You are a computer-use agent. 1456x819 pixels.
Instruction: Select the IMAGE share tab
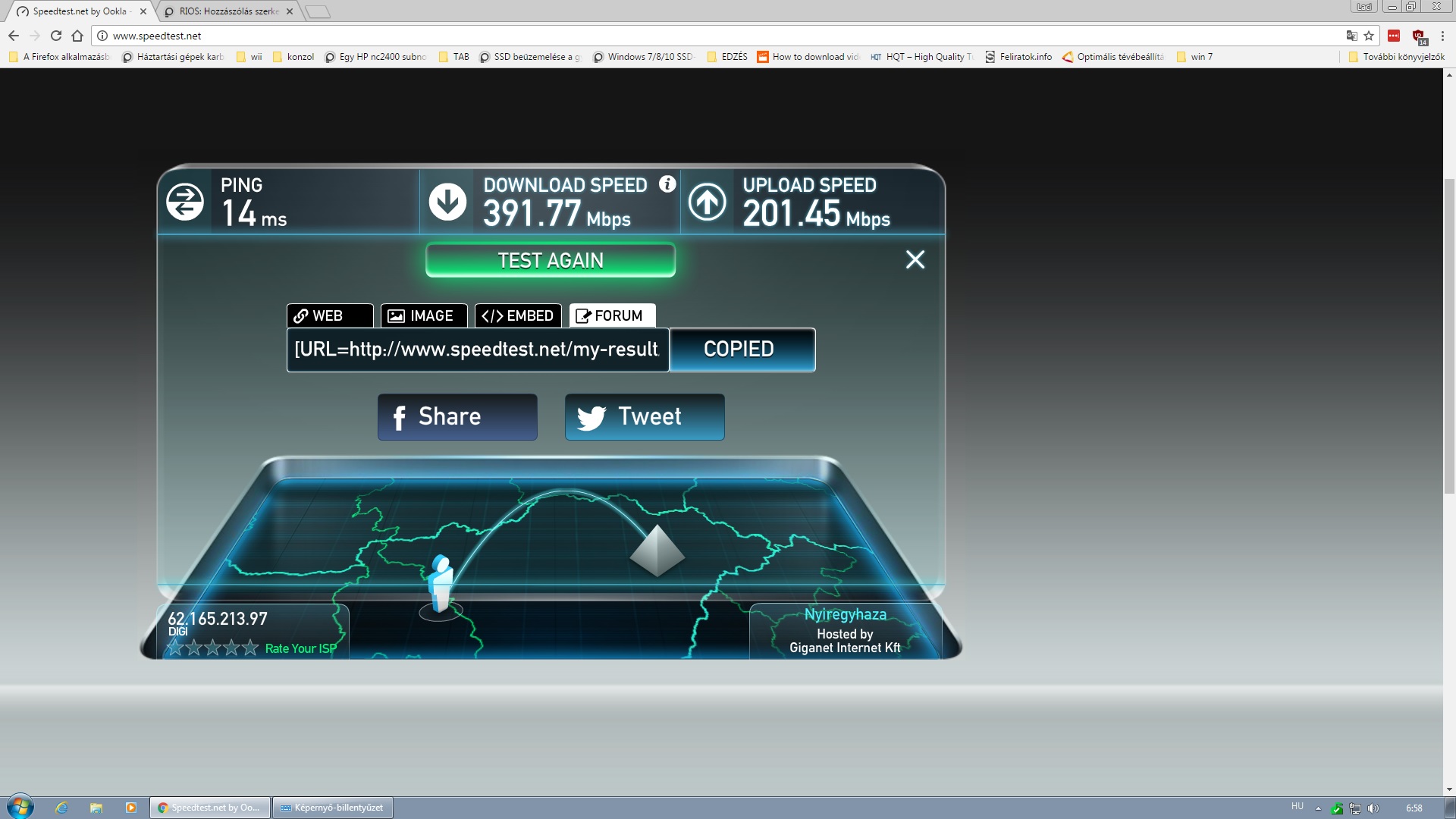point(423,315)
